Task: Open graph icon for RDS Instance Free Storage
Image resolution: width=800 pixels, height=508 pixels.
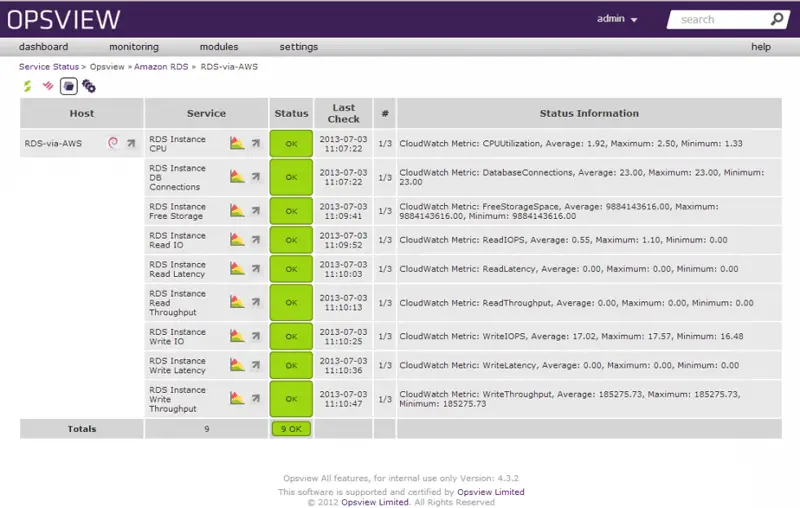Action: [x=237, y=210]
